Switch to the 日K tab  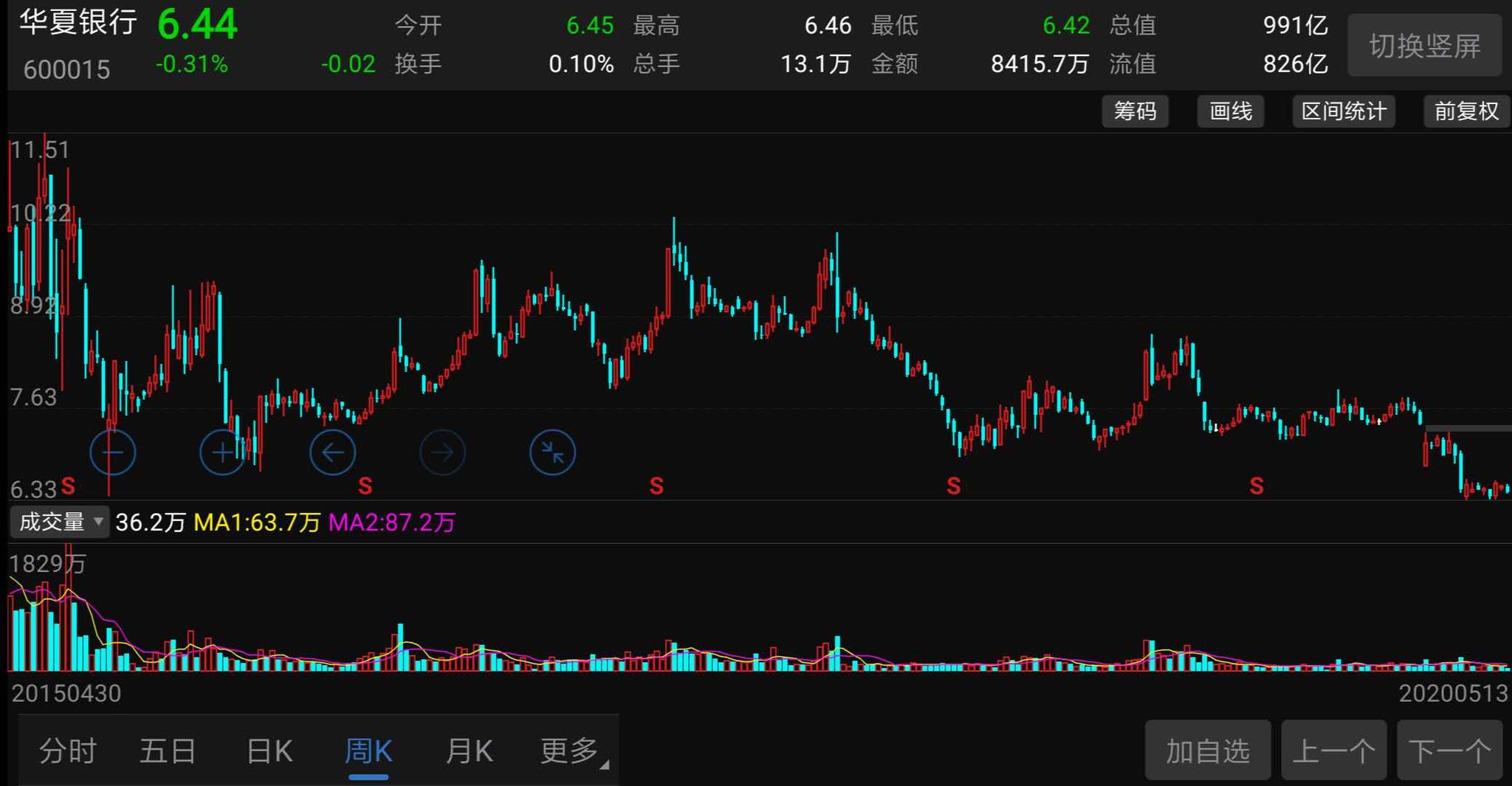pos(269,751)
